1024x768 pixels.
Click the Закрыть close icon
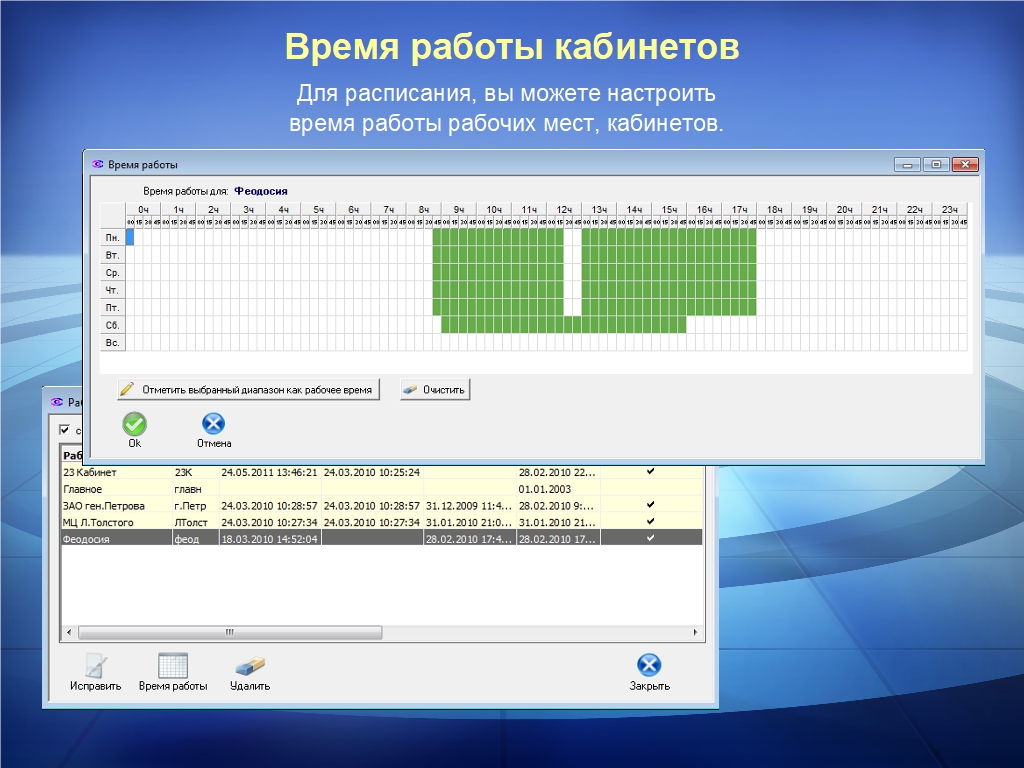point(649,666)
